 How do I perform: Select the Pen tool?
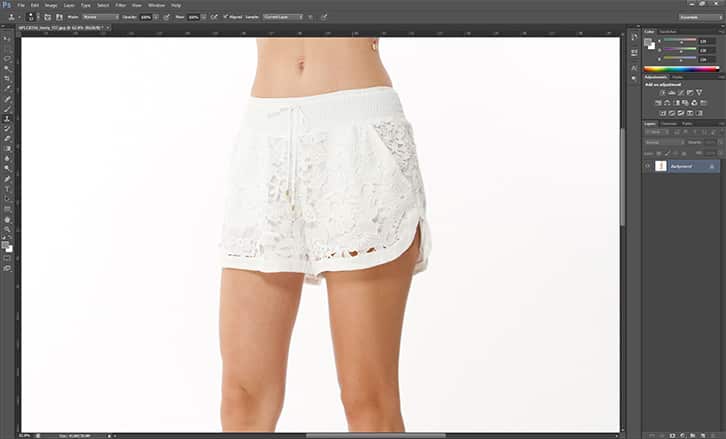(8, 179)
